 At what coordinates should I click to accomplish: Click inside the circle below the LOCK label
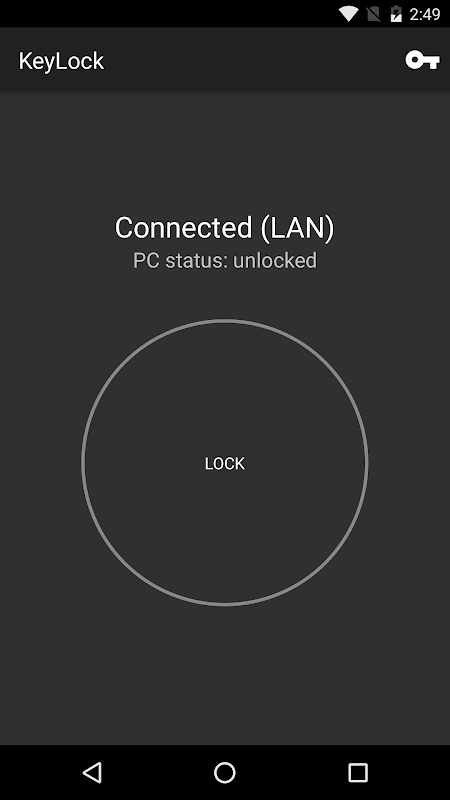(224, 536)
